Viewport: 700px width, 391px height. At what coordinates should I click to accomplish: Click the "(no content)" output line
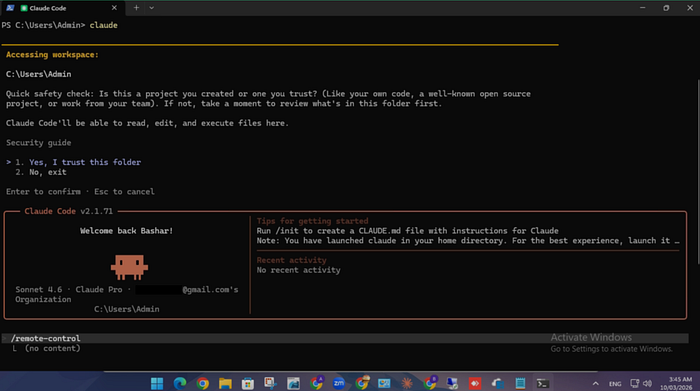(53, 348)
